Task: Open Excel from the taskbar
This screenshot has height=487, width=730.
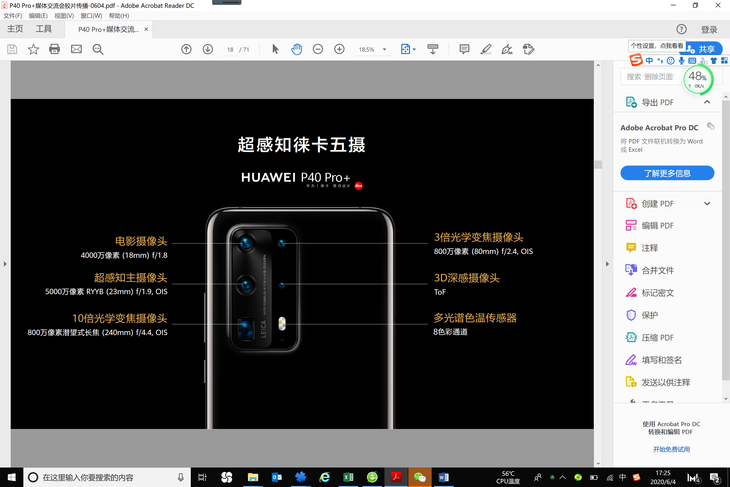Action: 348,477
